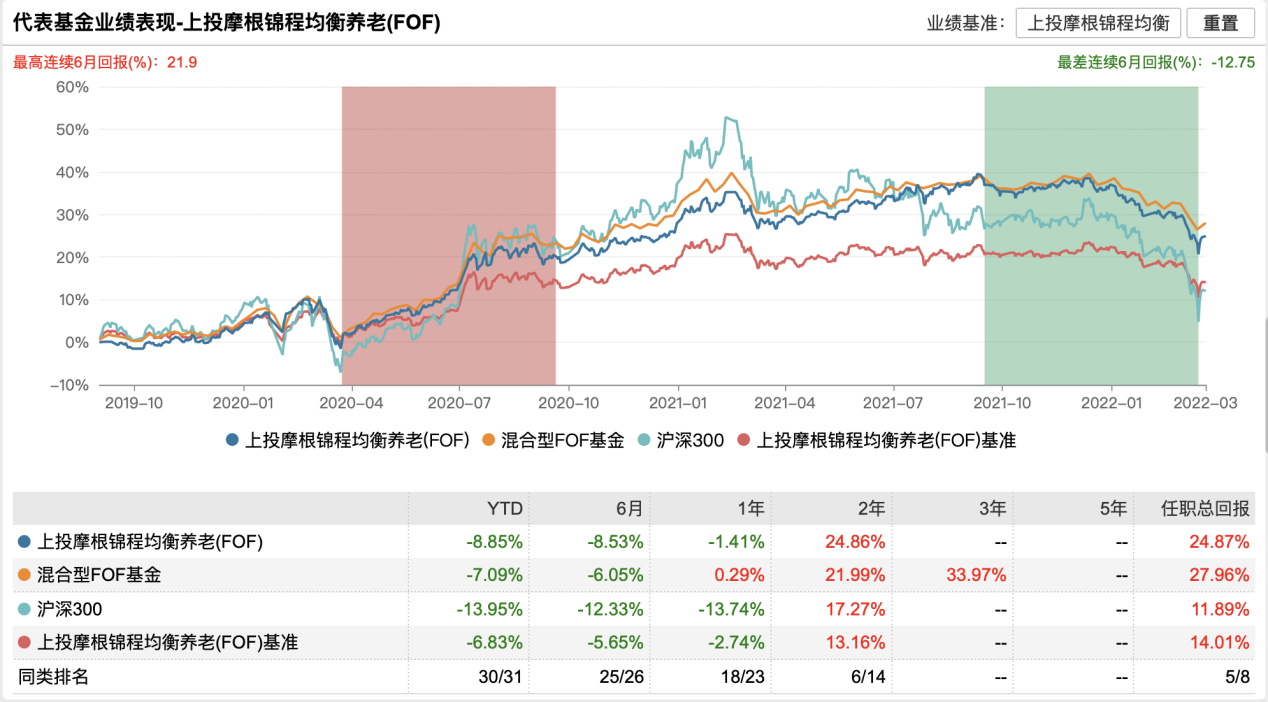Select the 6月 column header
Image resolution: width=1268 pixels, height=702 pixels.
(x=629, y=509)
